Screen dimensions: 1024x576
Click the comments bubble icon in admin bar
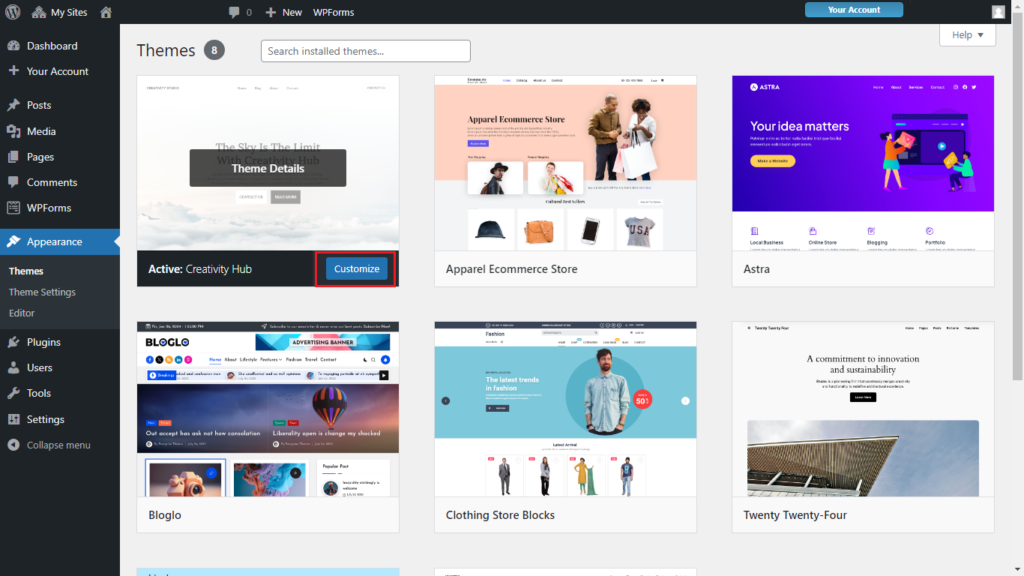[x=234, y=12]
